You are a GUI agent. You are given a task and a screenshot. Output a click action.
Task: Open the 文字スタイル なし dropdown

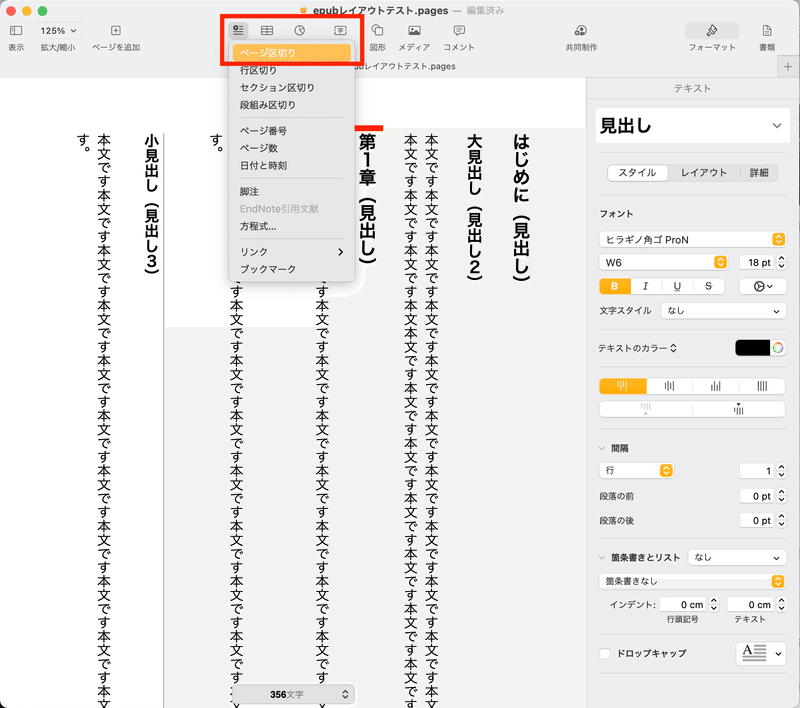pyautogui.click(x=723, y=311)
